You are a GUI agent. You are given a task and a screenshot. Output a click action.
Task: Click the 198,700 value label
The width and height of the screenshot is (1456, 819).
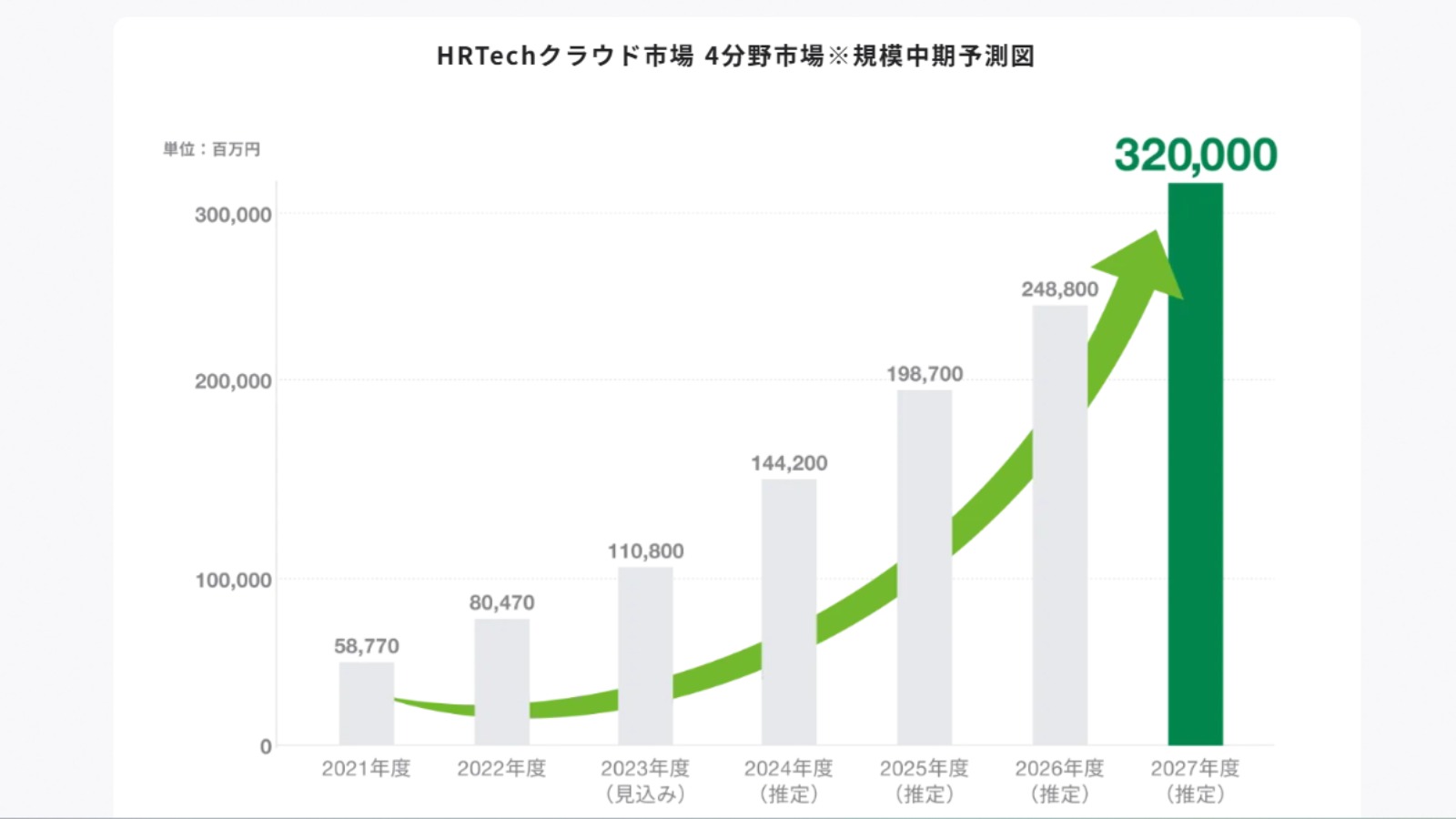pos(925,374)
